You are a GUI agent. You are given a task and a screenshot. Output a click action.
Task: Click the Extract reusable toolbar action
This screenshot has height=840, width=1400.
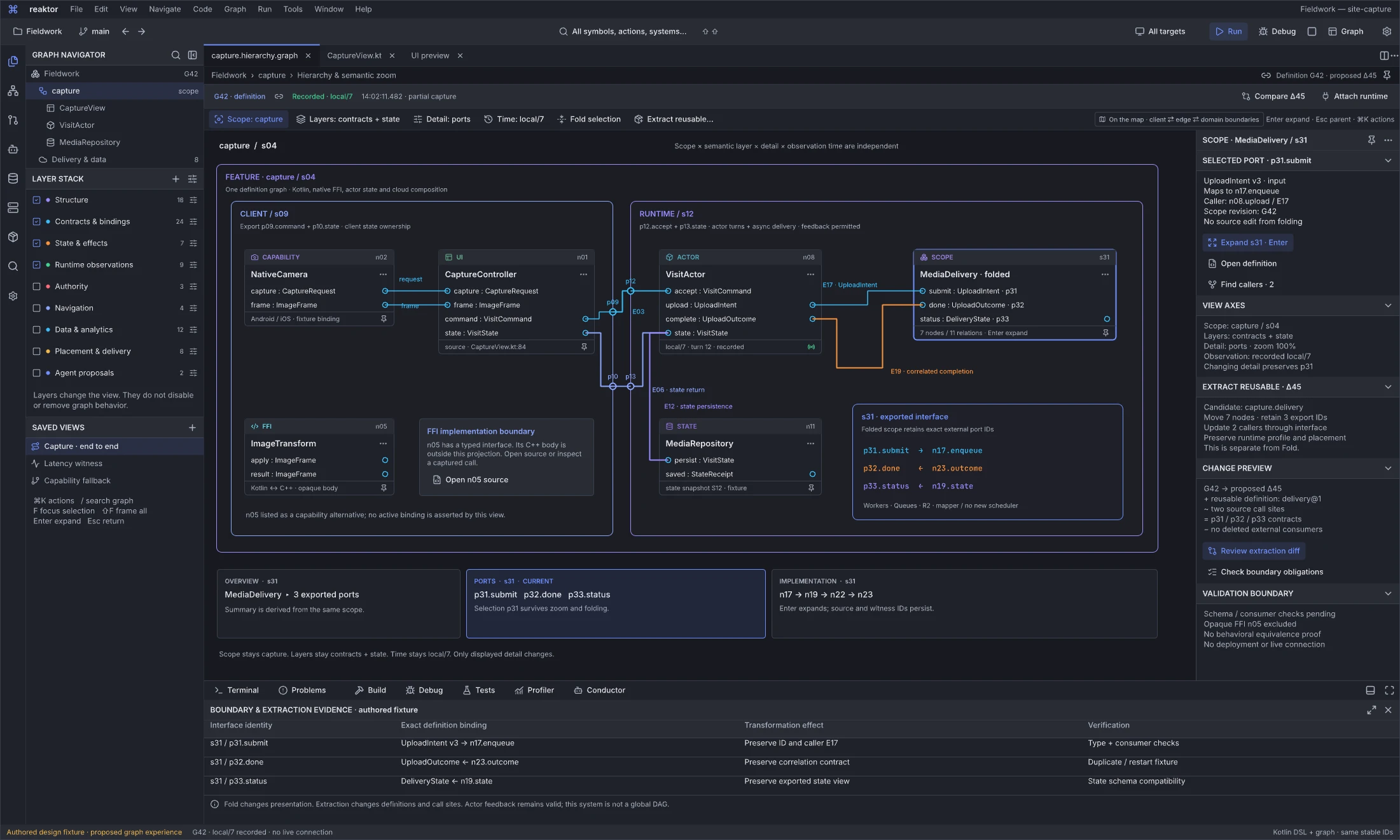(674, 120)
